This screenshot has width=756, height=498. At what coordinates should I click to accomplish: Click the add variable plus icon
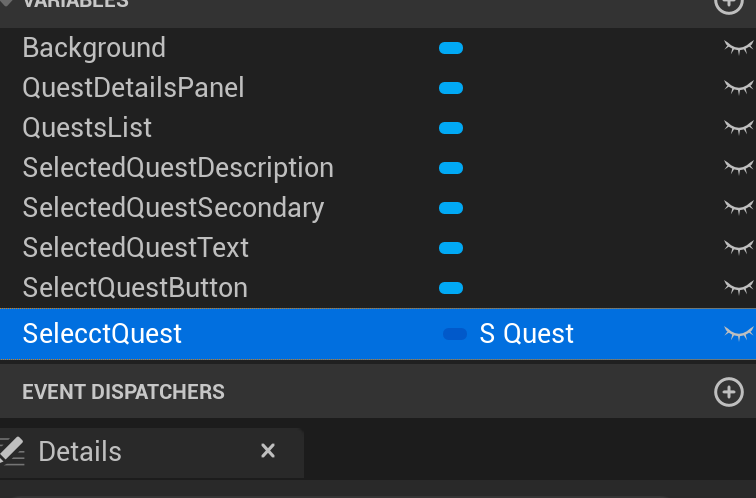[x=729, y=3]
